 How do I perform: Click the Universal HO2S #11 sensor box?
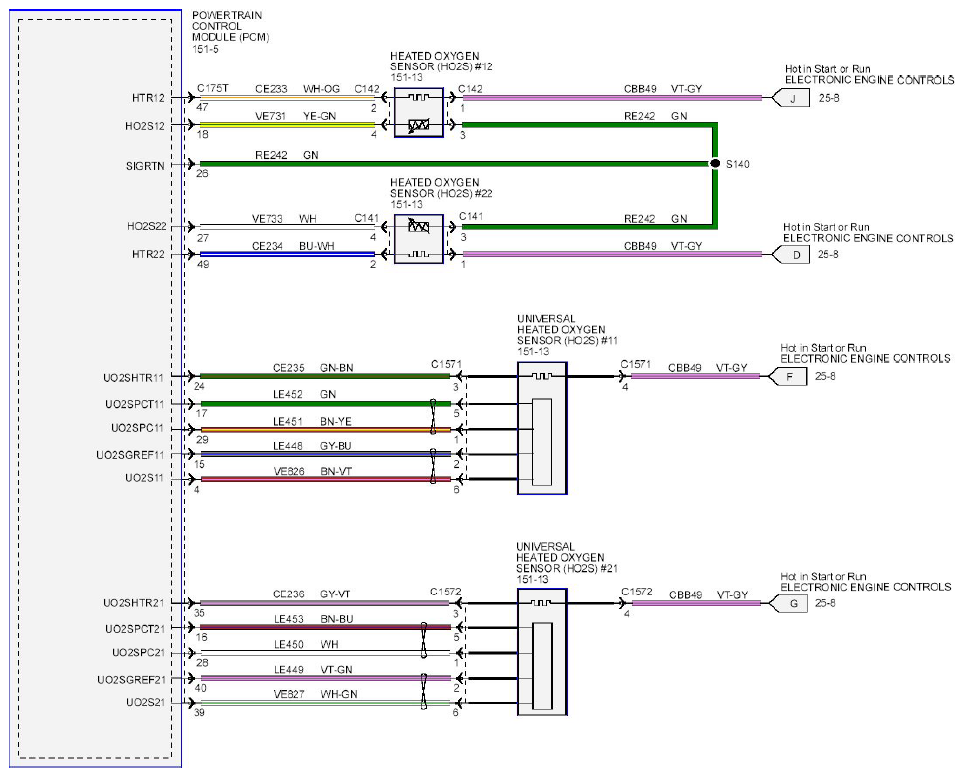542,428
